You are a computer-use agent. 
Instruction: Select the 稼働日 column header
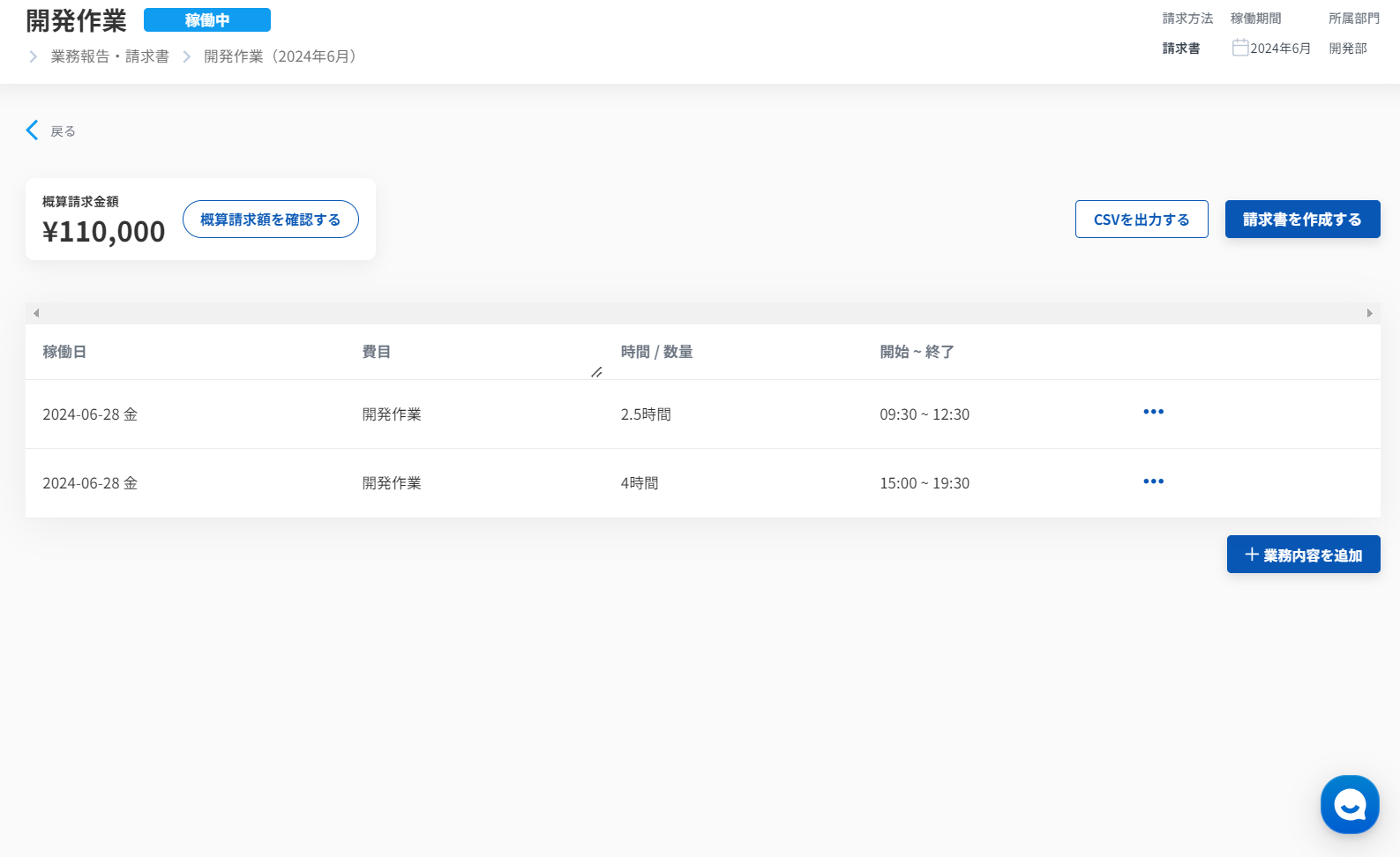64,352
